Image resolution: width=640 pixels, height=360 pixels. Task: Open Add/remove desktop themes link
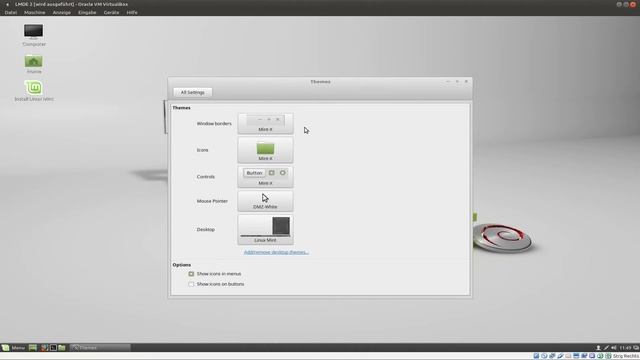pyautogui.click(x=276, y=252)
